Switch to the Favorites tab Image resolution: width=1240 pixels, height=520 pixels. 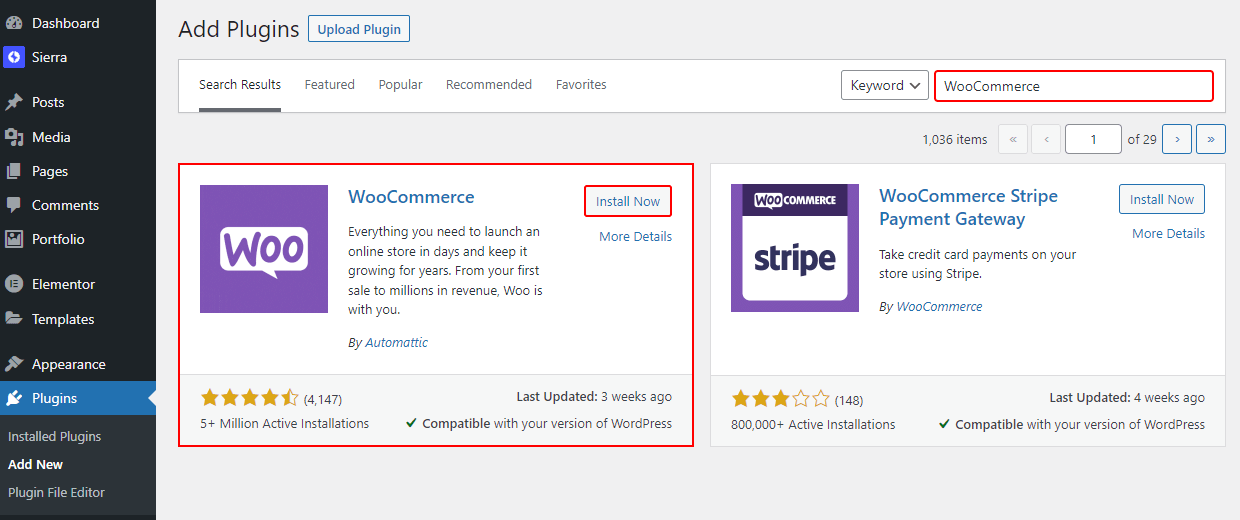[x=581, y=85]
